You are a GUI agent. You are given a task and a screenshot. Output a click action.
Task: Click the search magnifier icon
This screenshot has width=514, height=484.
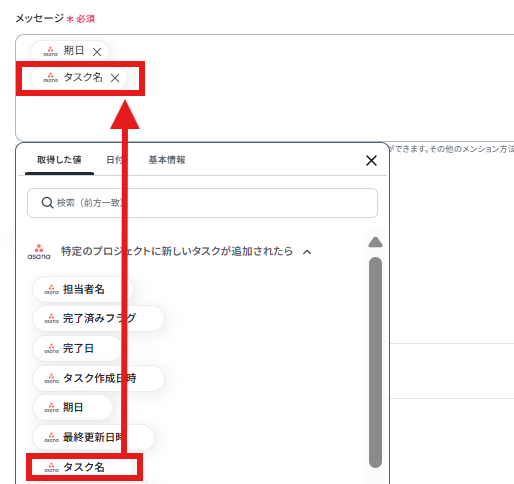pyautogui.click(x=47, y=202)
